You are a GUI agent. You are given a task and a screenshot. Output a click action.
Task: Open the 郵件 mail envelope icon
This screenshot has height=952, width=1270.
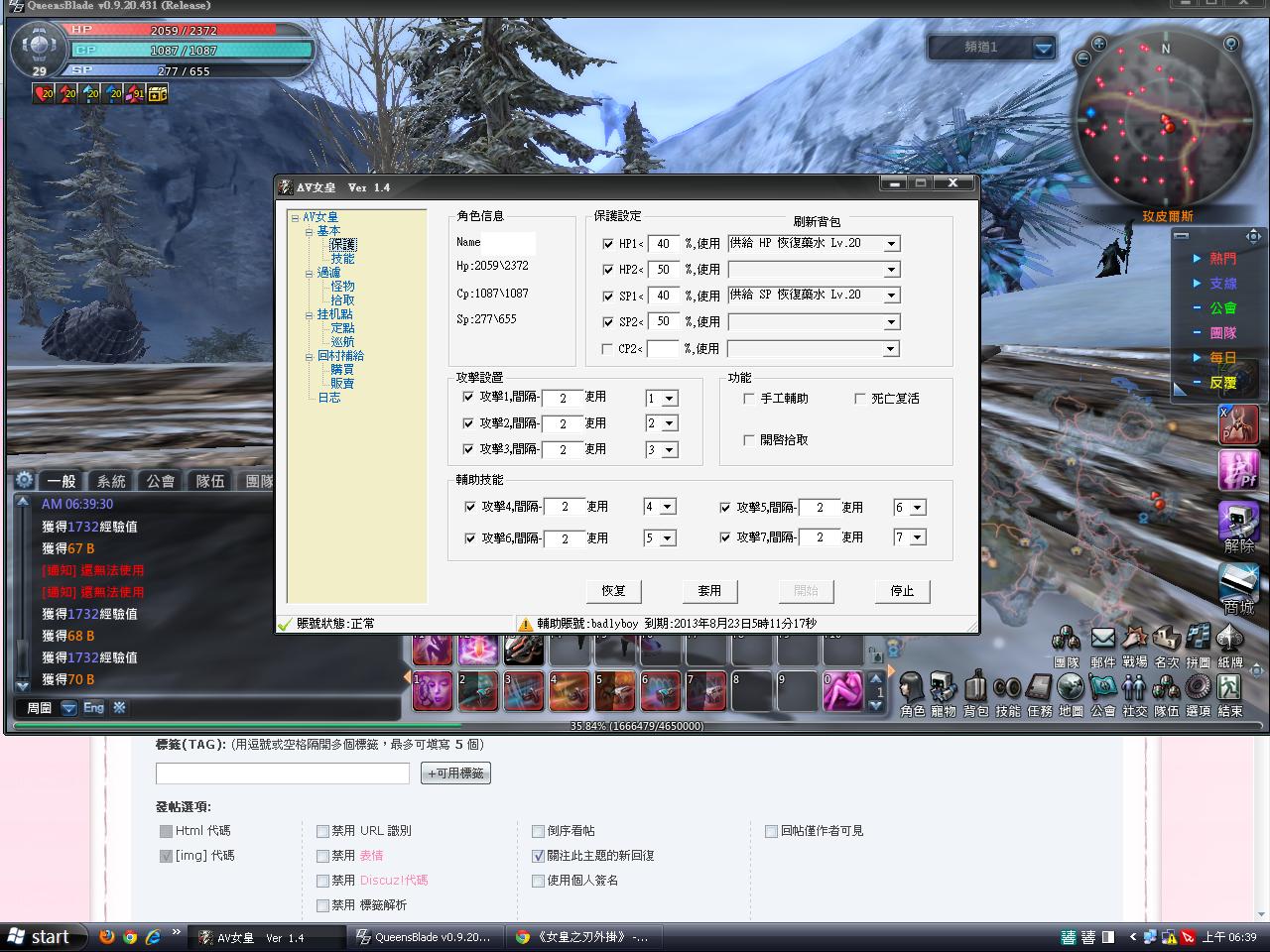coord(1102,638)
